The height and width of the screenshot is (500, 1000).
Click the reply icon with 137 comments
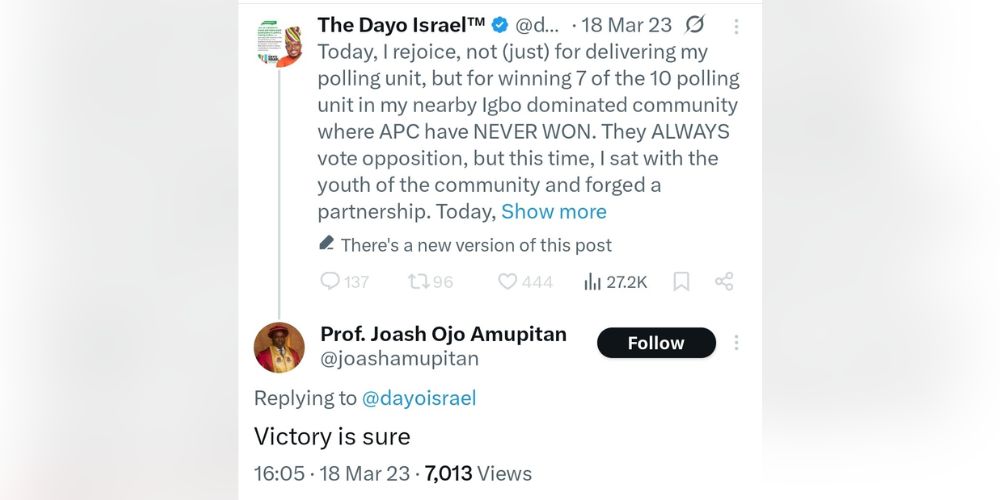click(x=331, y=282)
